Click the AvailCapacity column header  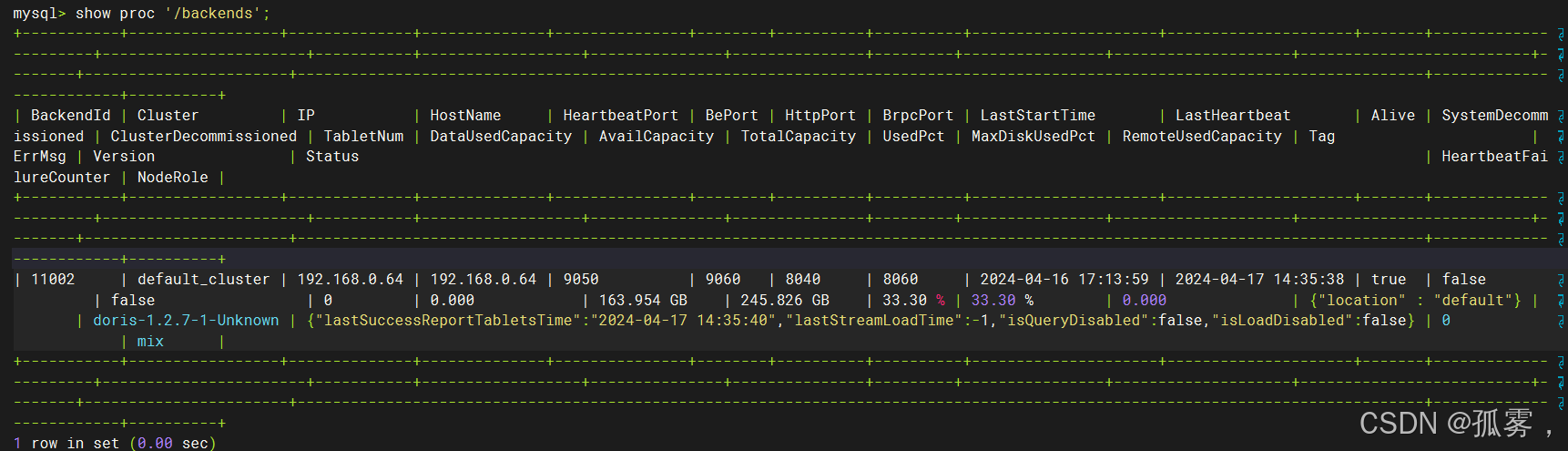pyautogui.click(x=657, y=137)
